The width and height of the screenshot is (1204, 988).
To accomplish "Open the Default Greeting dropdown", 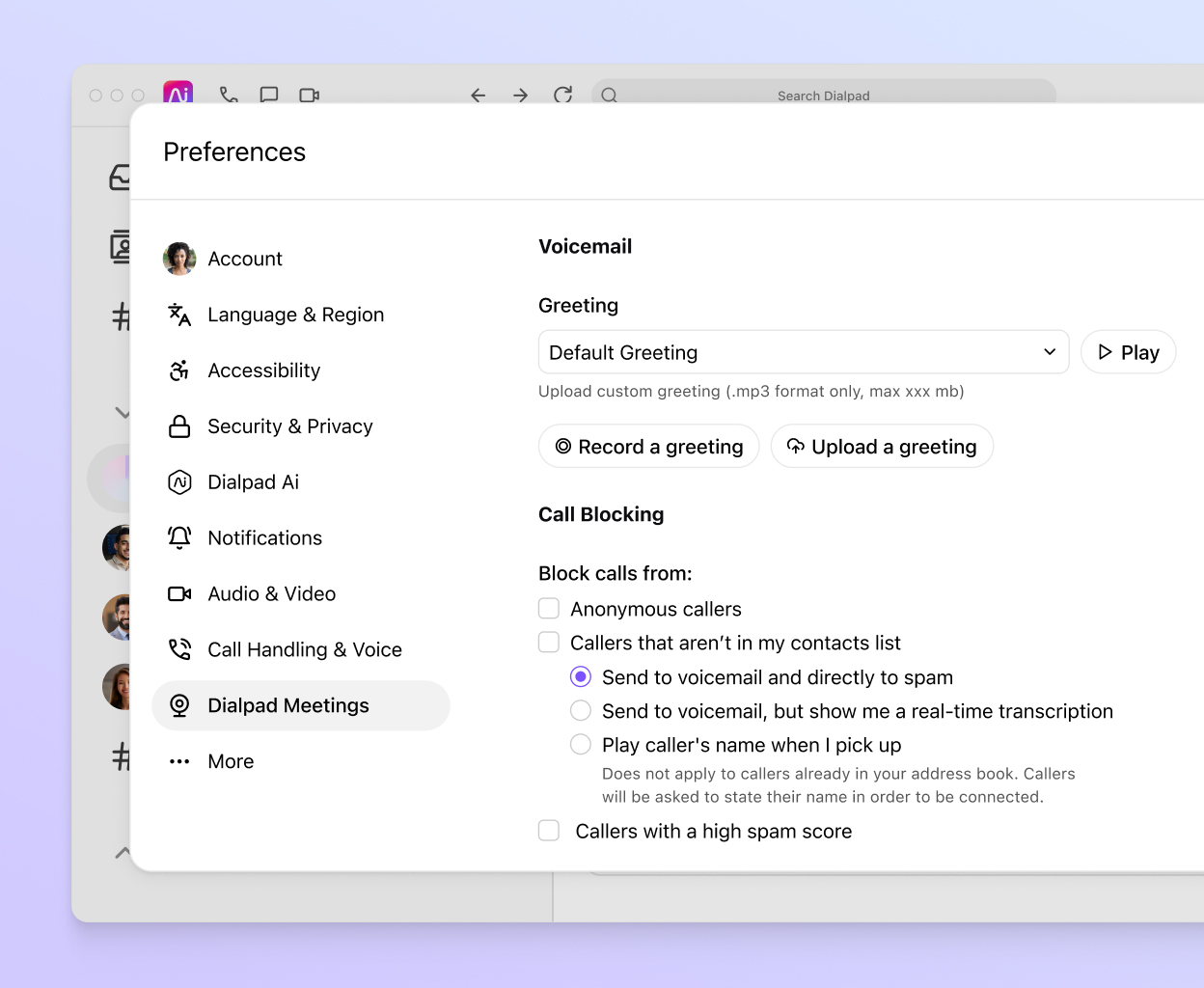I will coord(804,352).
